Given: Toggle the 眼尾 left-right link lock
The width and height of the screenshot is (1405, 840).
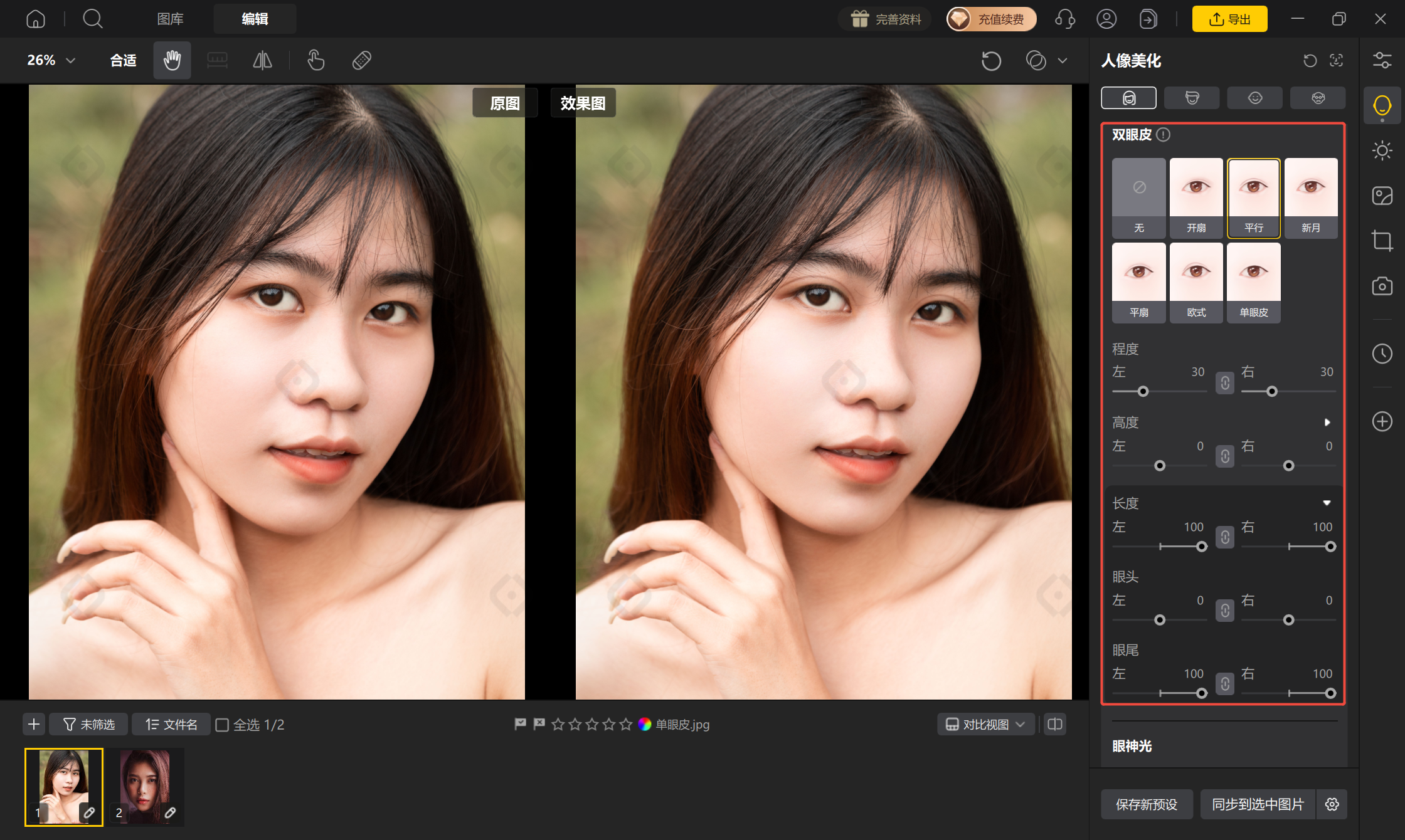Looking at the screenshot, I should pos(1224,683).
